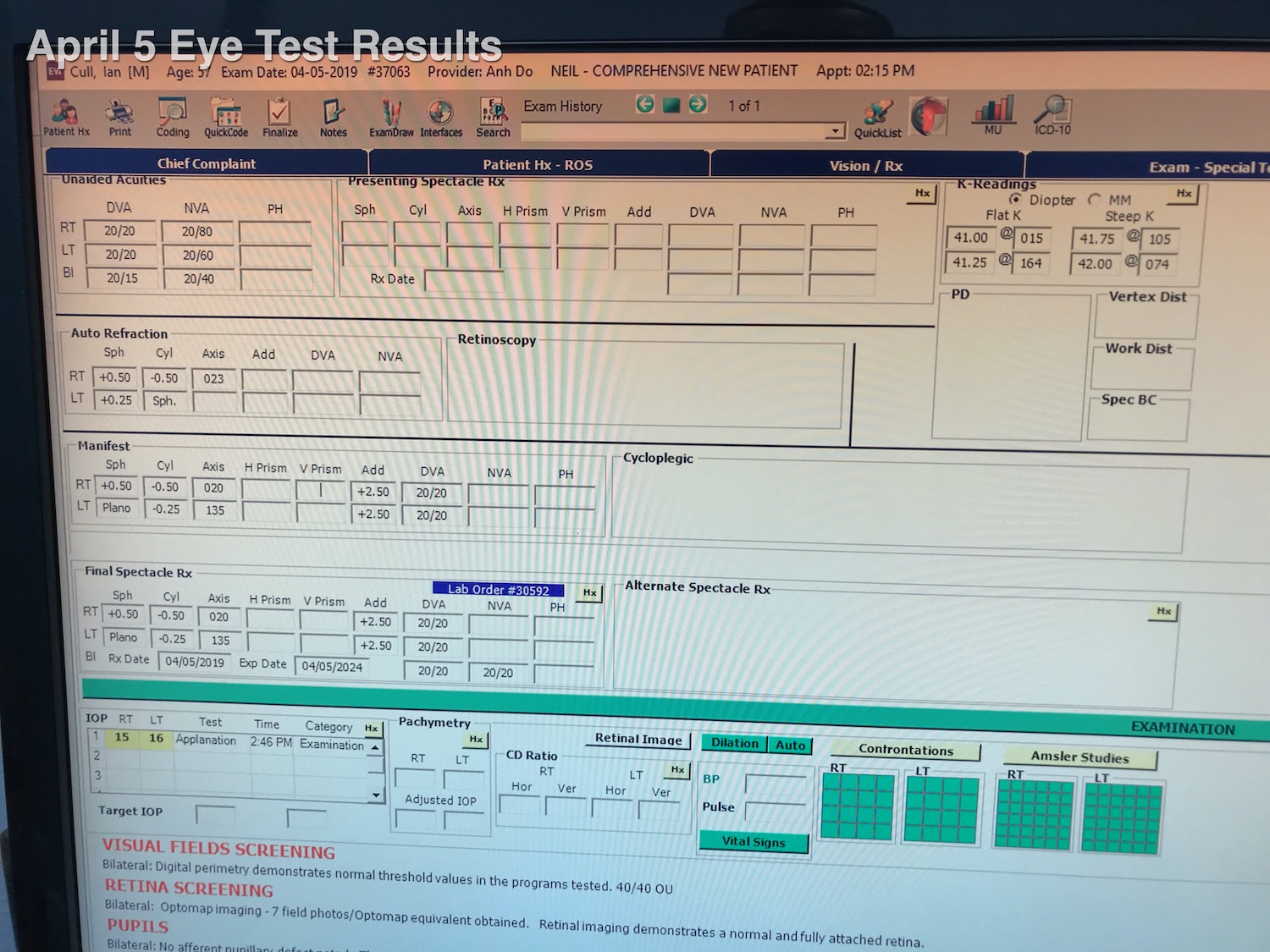
Task: Click the QuickList icon
Action: click(x=878, y=118)
